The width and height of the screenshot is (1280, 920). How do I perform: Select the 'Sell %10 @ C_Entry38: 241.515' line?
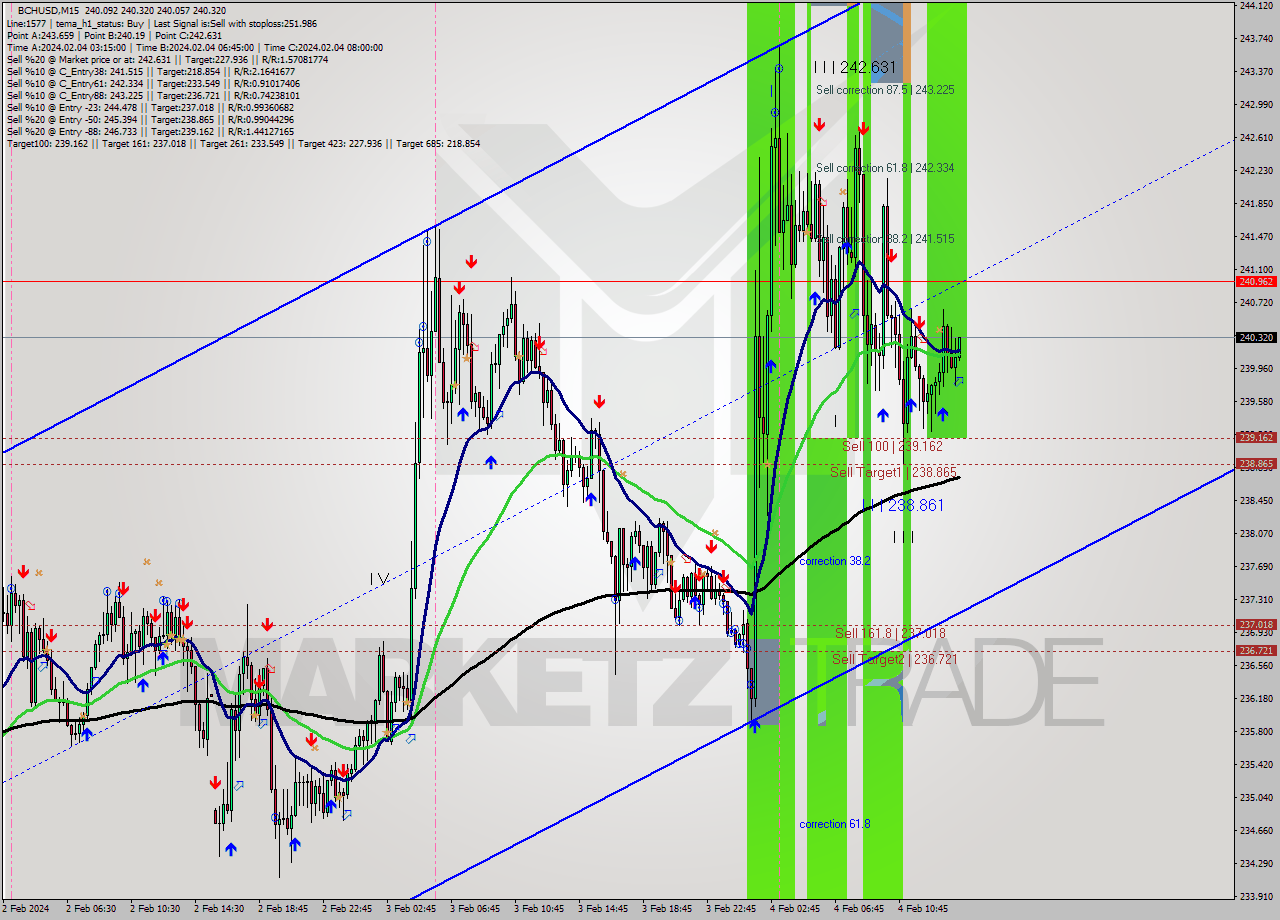[150, 71]
